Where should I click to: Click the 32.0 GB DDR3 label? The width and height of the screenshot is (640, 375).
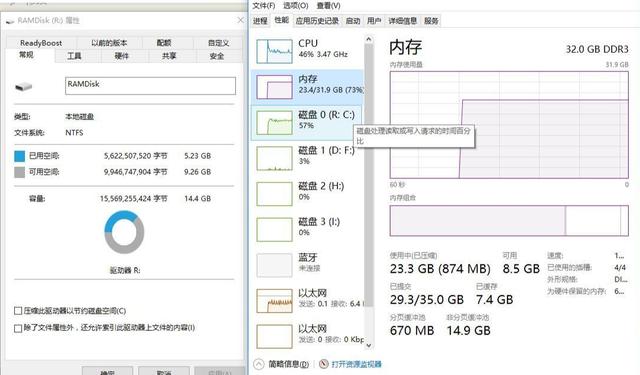pos(597,49)
